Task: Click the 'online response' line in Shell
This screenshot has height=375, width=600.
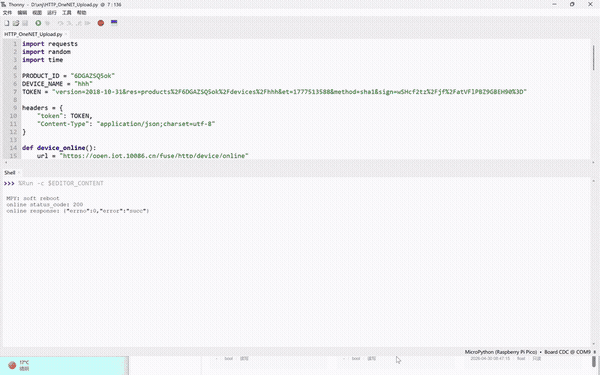Action: click(78, 211)
